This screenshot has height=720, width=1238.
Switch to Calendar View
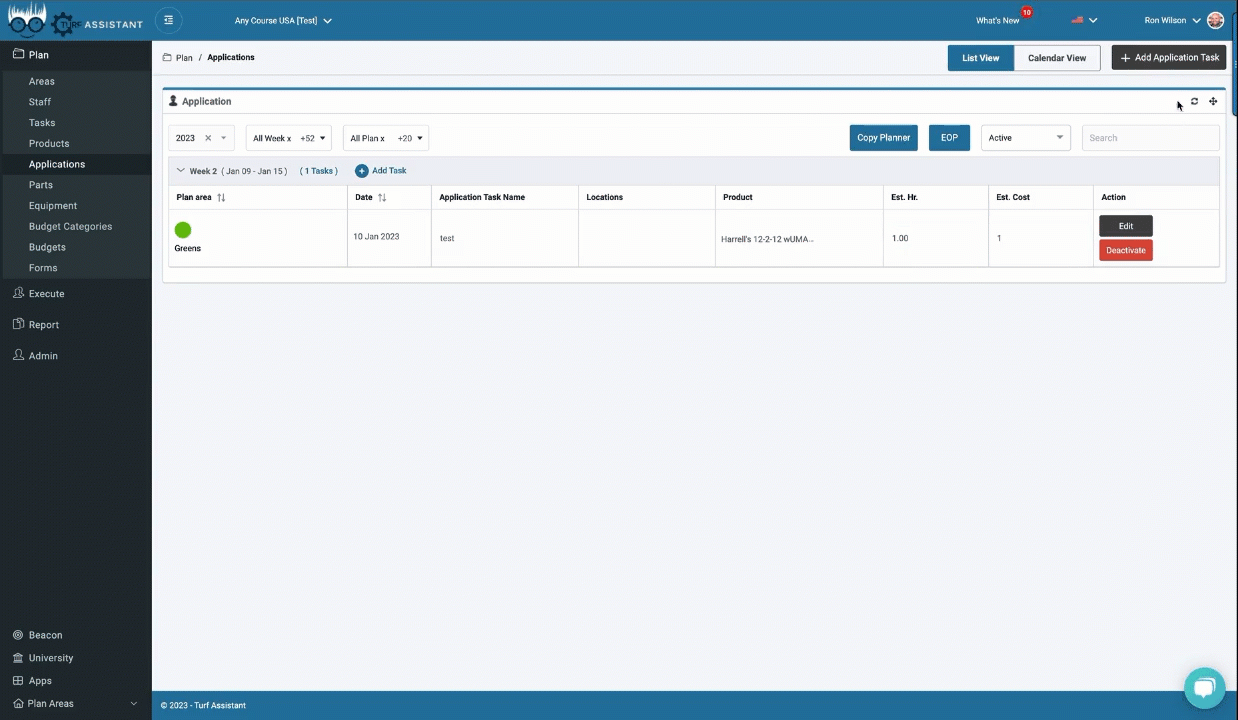click(1056, 58)
